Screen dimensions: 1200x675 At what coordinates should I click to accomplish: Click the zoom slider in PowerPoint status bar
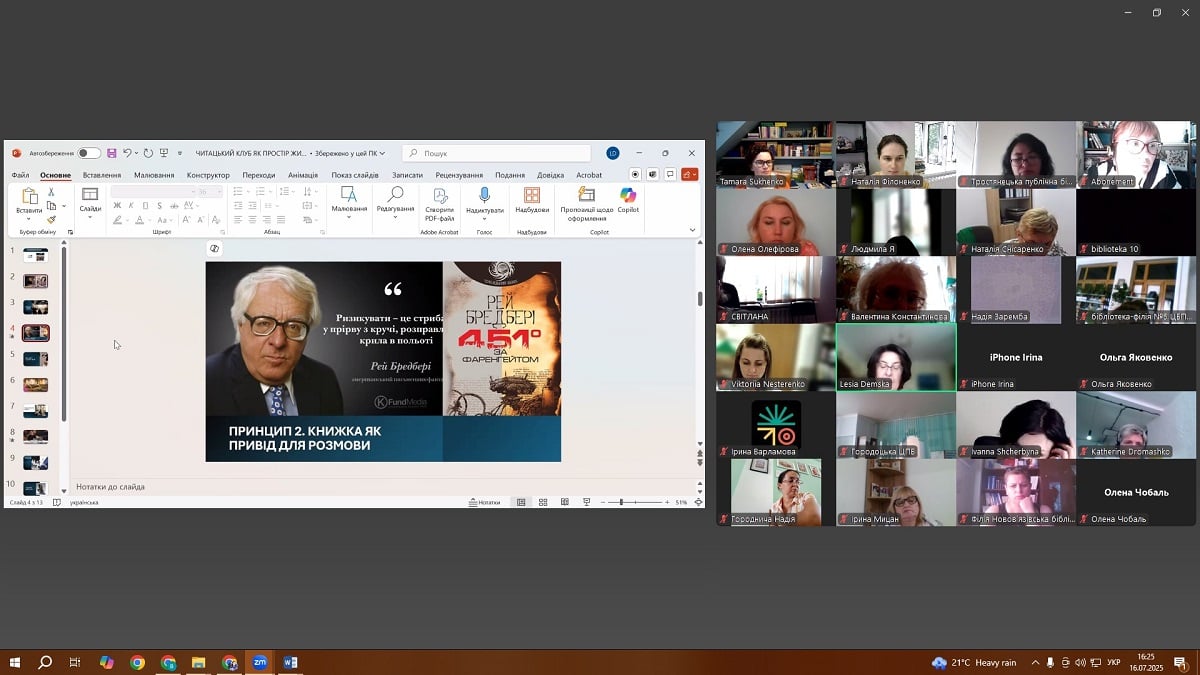(636, 502)
